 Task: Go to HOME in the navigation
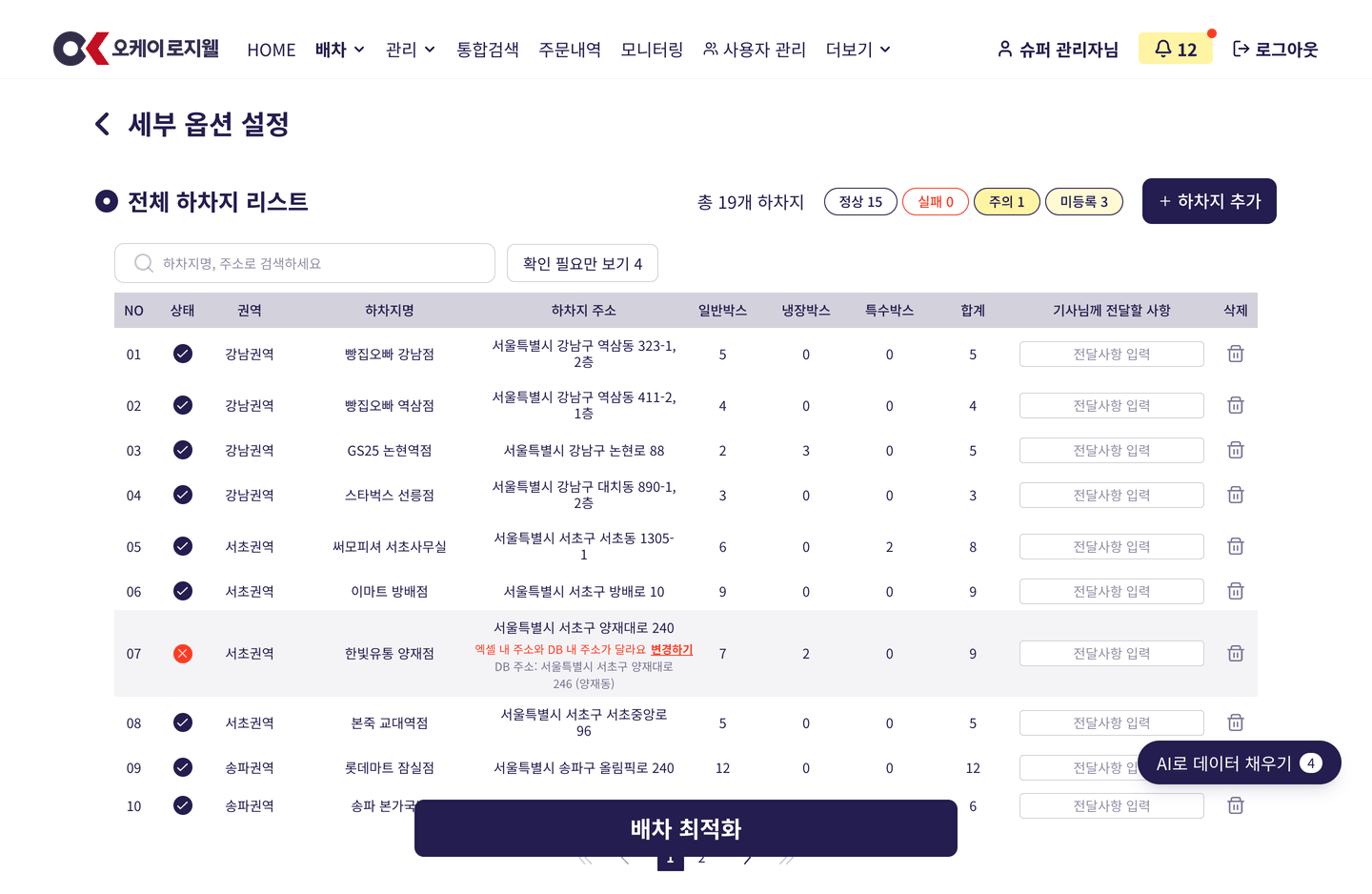click(x=272, y=50)
